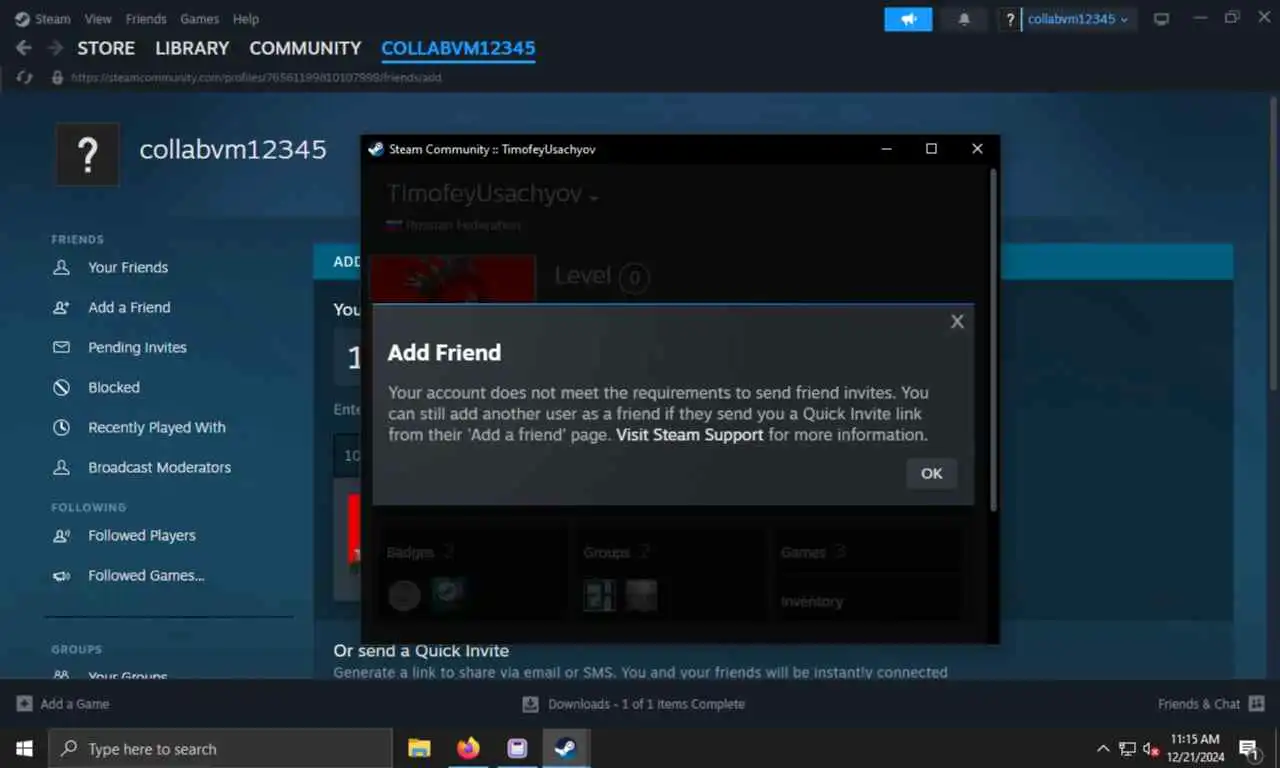This screenshot has height=768, width=1280.
Task: Click the question mark profile avatar
Action: (x=88, y=154)
